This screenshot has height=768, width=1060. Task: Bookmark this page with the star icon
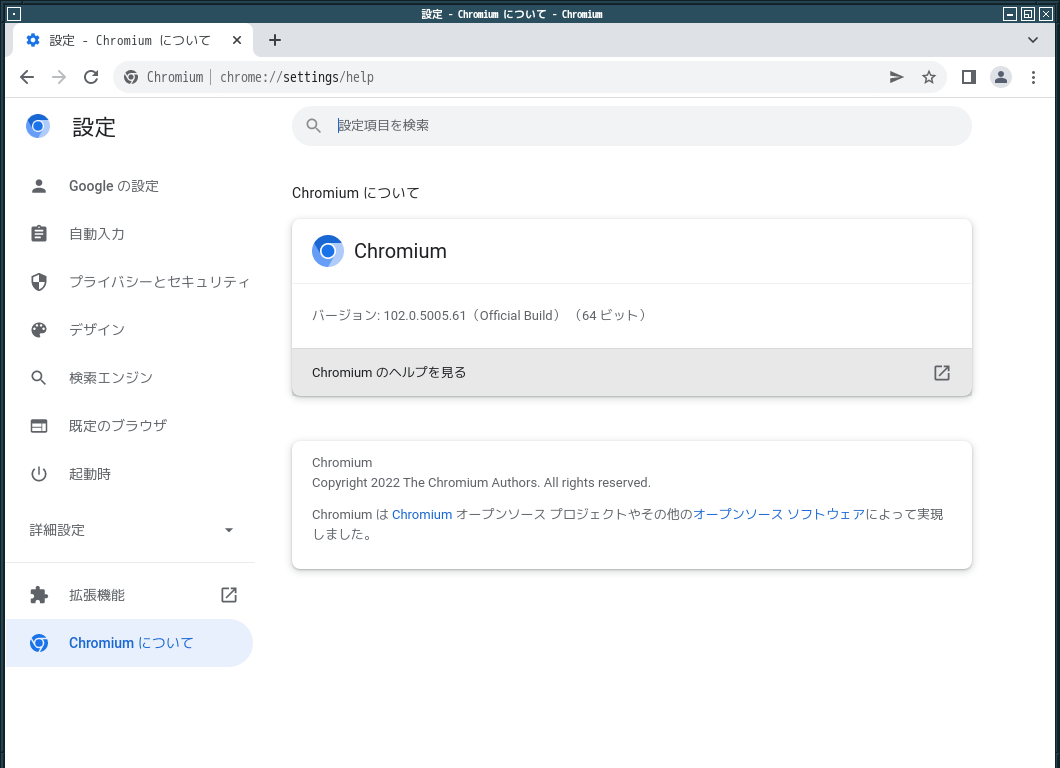[x=929, y=77]
